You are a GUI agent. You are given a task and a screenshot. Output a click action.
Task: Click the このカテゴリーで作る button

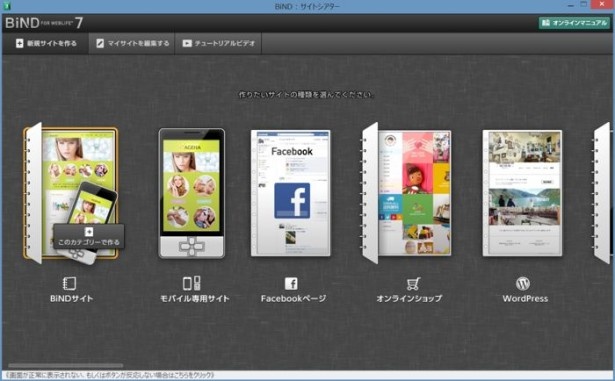[x=89, y=237]
